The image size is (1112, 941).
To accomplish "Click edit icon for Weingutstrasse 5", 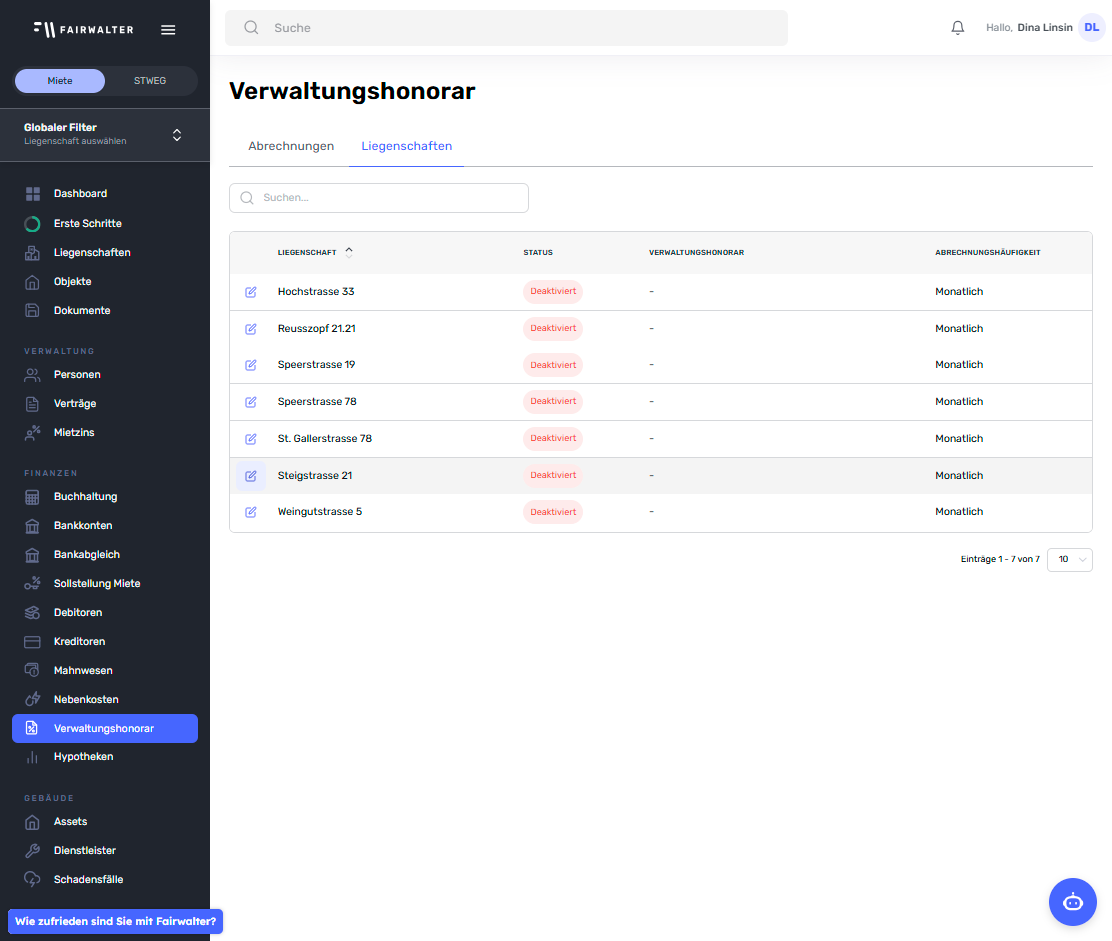I will (251, 512).
